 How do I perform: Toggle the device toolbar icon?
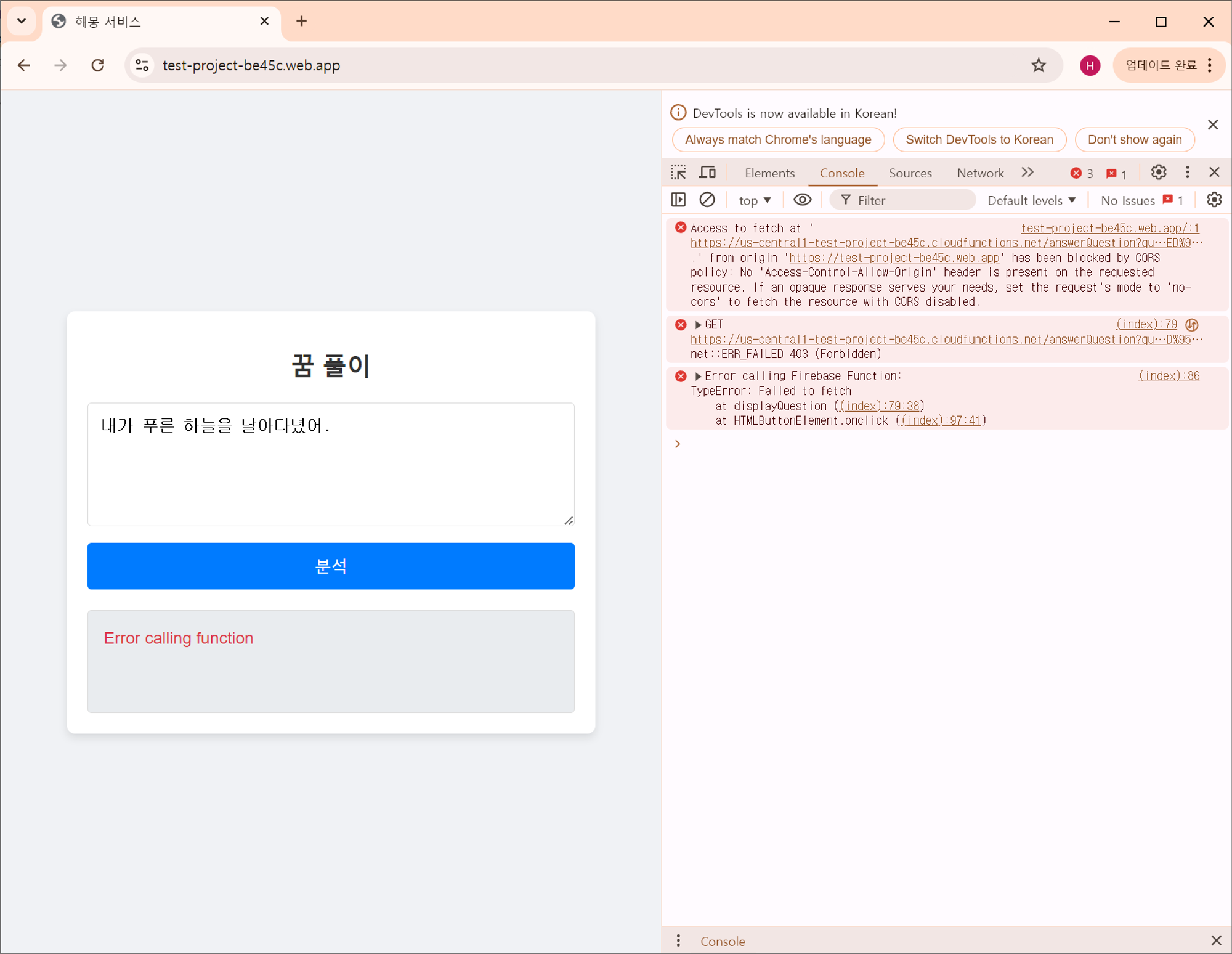[x=707, y=173]
